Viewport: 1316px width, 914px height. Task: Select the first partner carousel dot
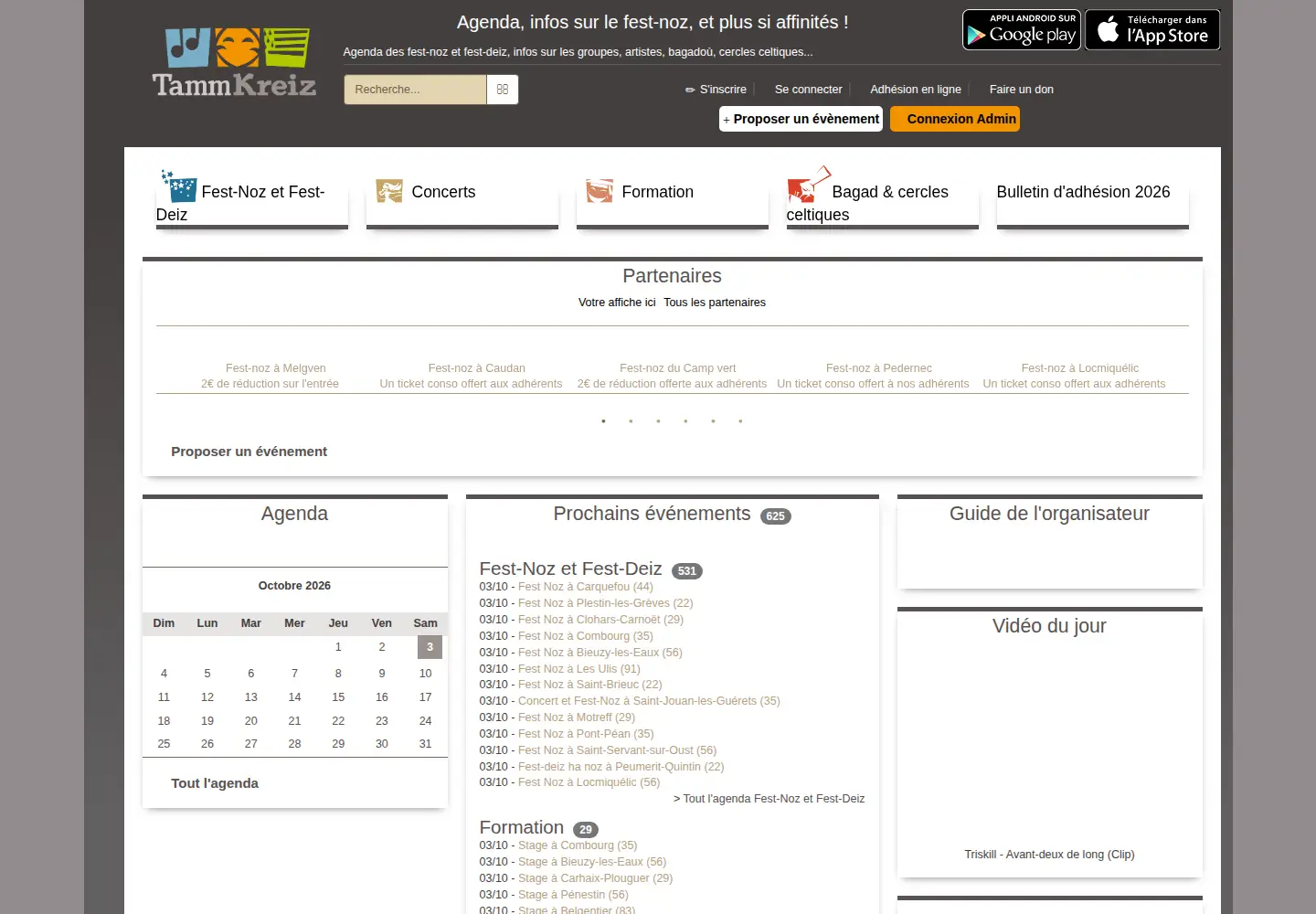(x=603, y=421)
